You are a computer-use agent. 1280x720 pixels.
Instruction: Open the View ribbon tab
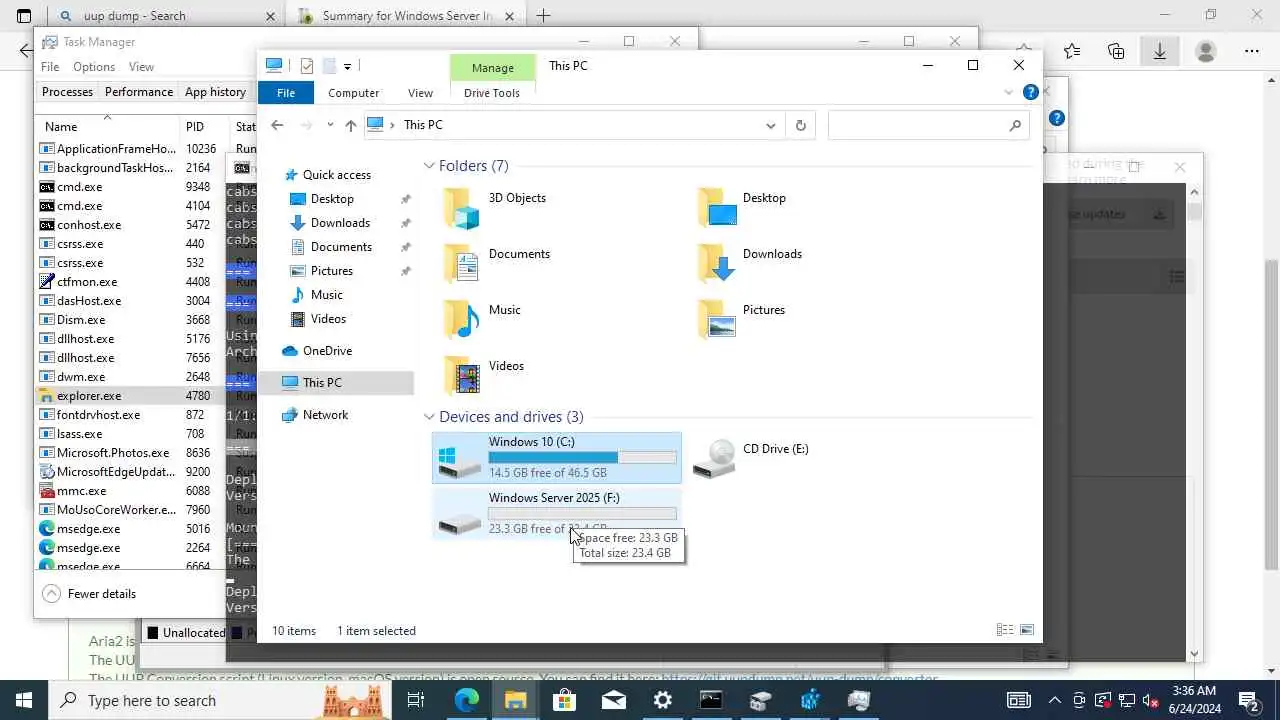tap(420, 93)
